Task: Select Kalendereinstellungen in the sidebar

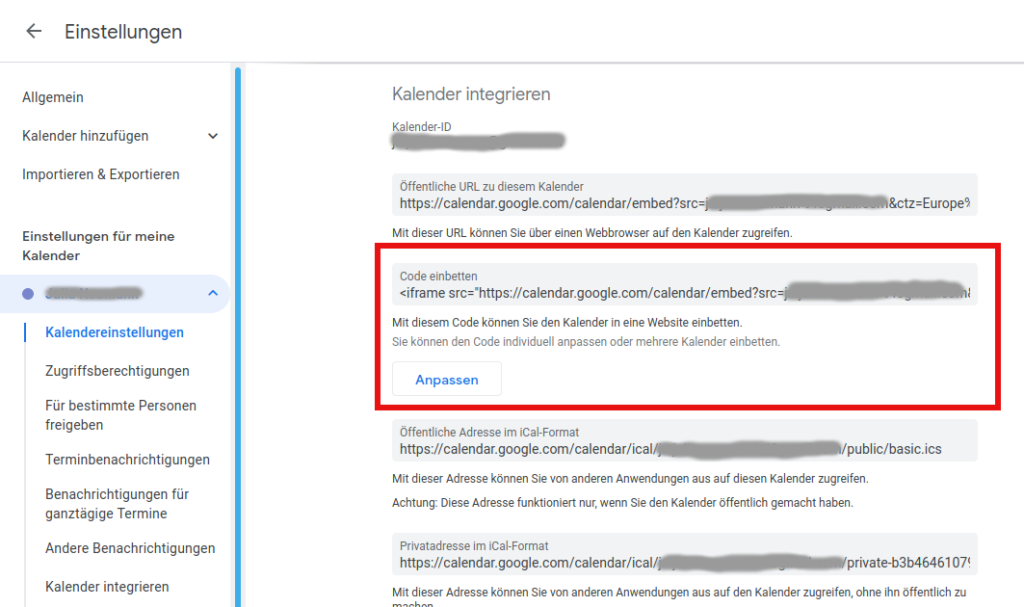Action: 114,332
